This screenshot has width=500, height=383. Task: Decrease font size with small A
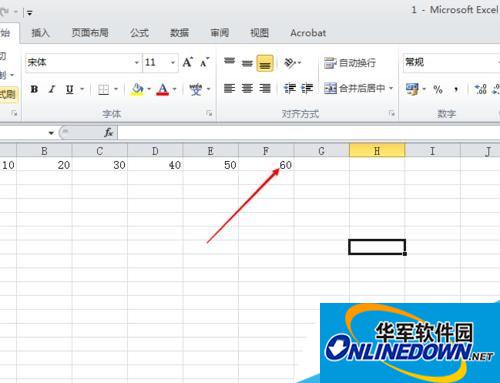[204, 62]
